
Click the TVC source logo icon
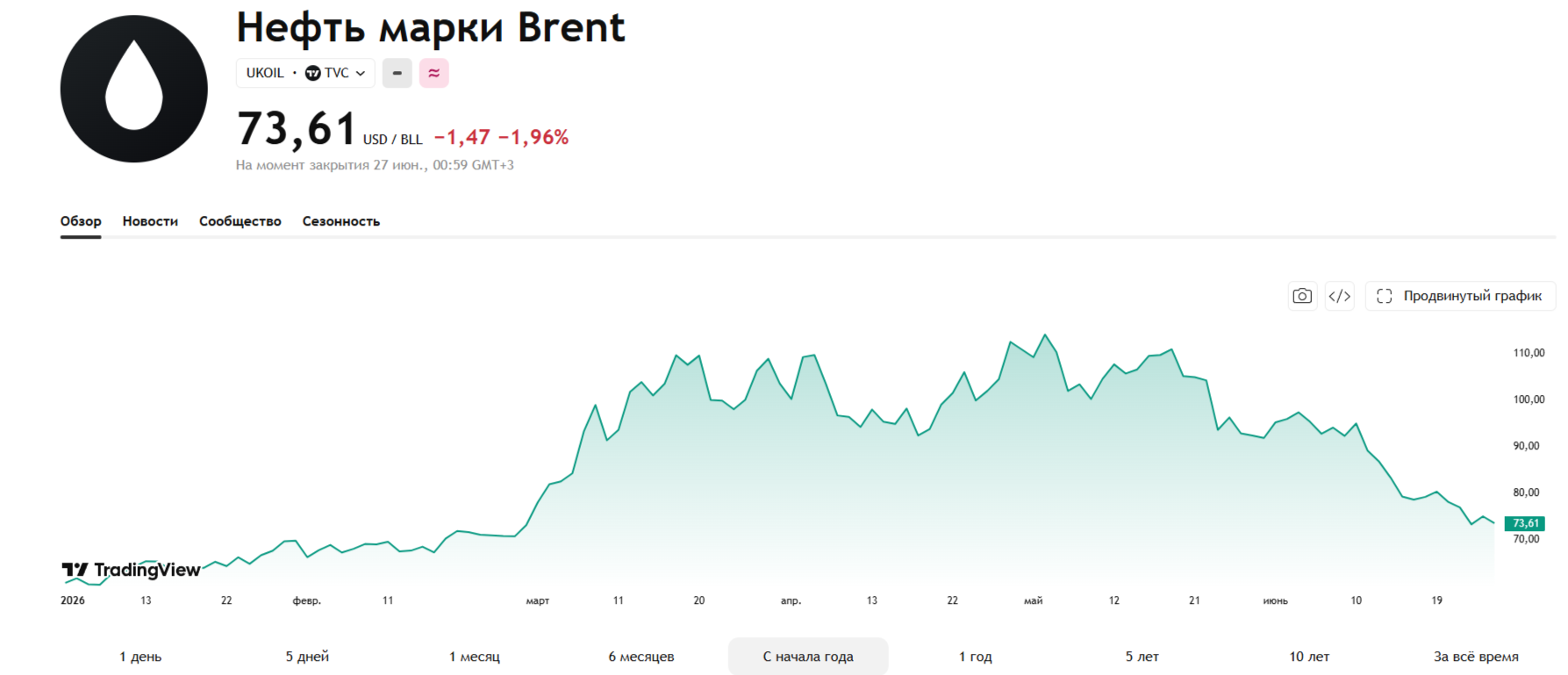coord(312,73)
